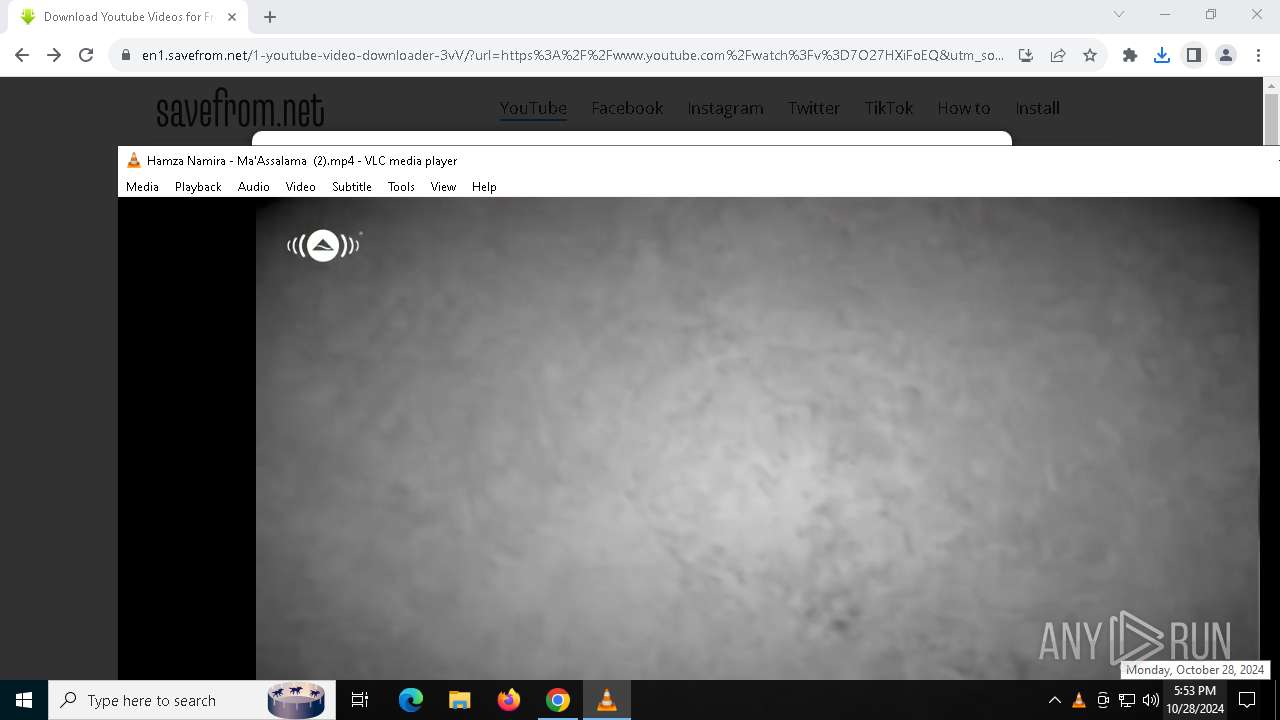Open the Twitter link on savefrom.net
Image resolution: width=1280 pixels, height=720 pixels.
tap(814, 108)
